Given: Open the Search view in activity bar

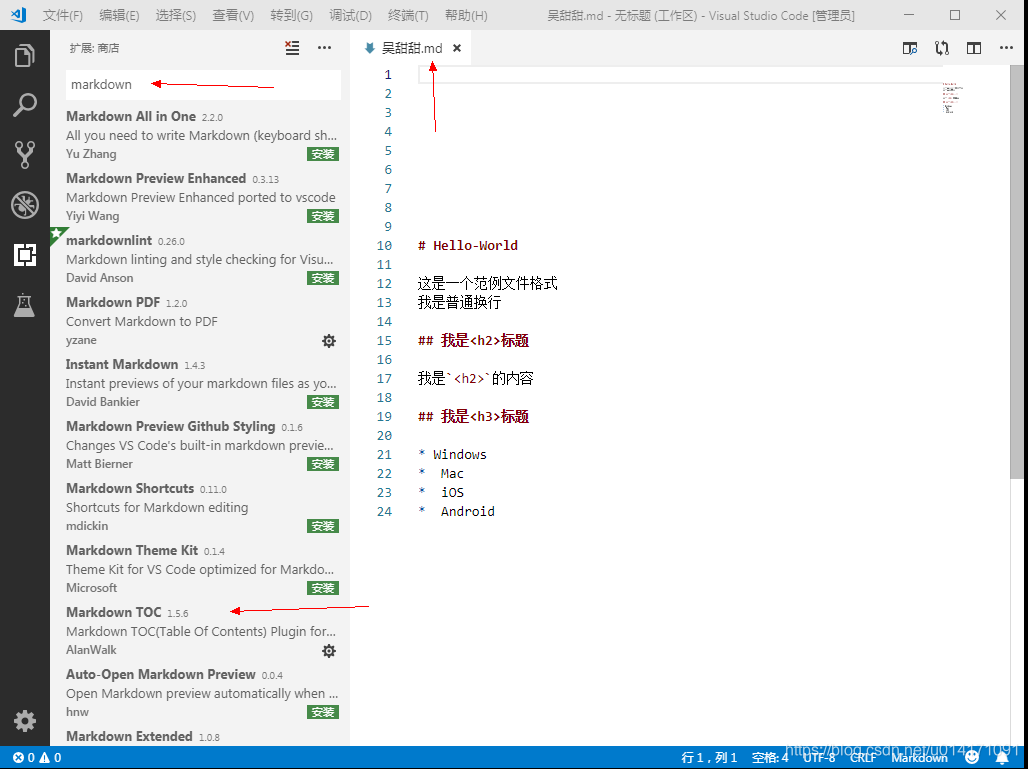Looking at the screenshot, I should 24,105.
